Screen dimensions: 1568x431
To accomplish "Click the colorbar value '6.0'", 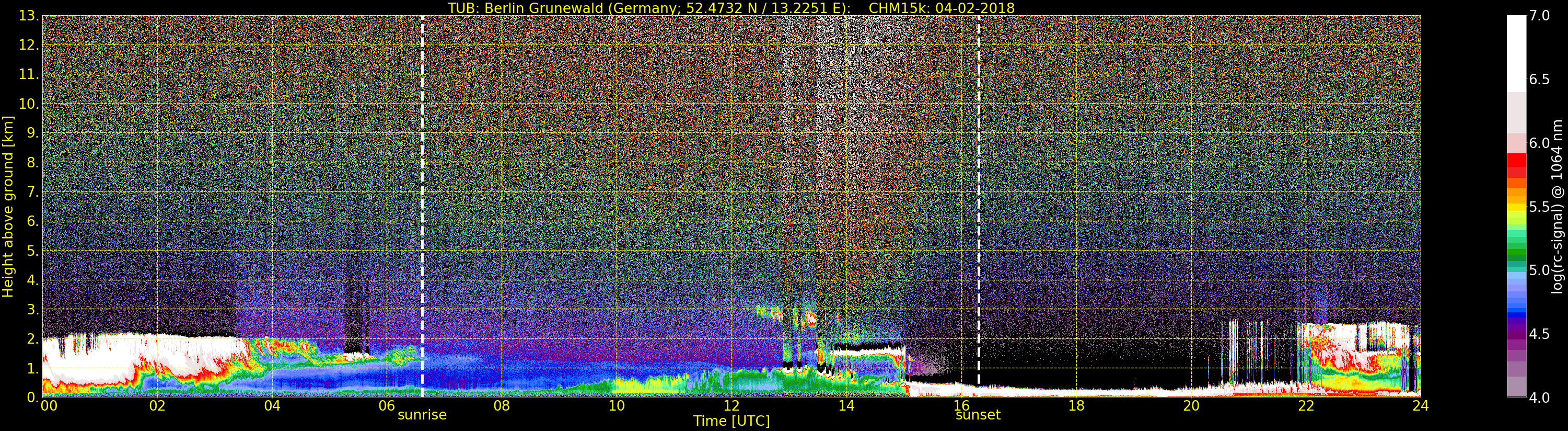I will [x=1539, y=143].
